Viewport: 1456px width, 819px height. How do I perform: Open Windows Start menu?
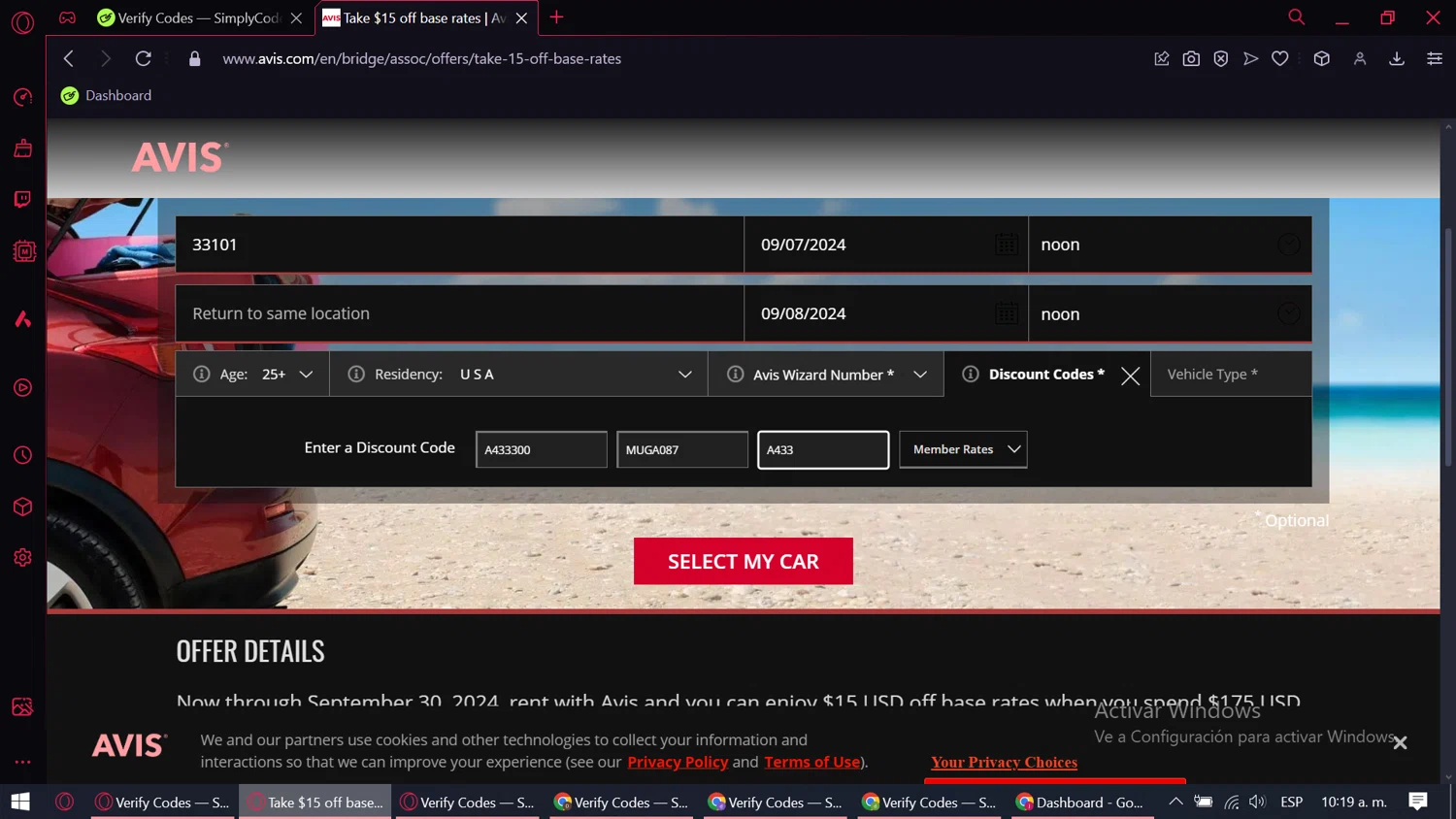(x=20, y=802)
